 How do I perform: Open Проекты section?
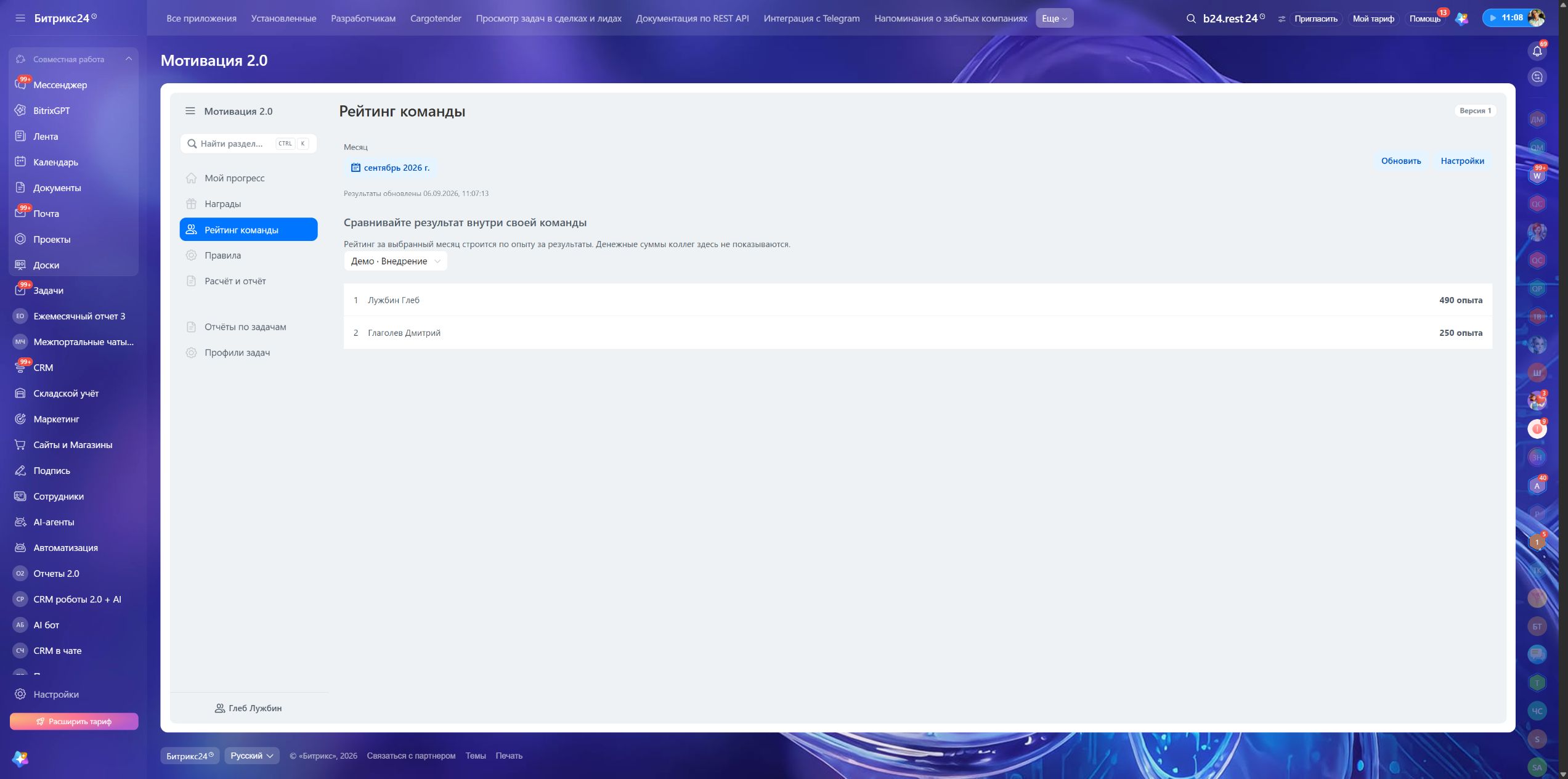[x=52, y=240]
